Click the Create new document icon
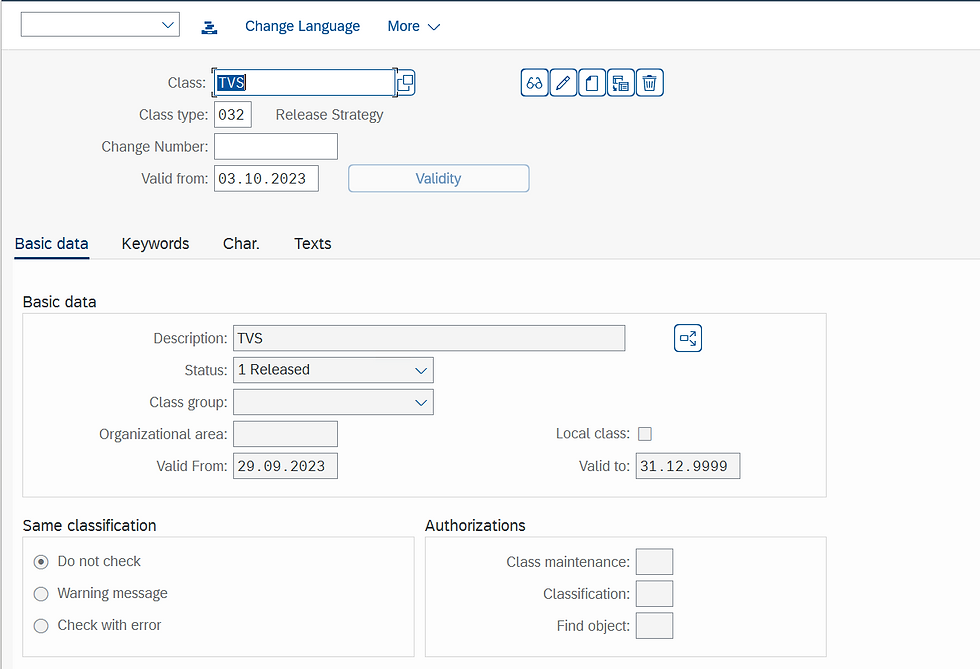The height and width of the screenshot is (669, 980). coord(592,83)
